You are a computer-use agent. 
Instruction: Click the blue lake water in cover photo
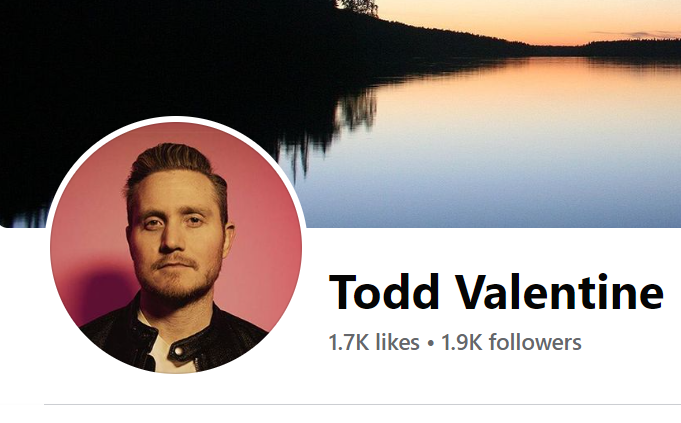pyautogui.click(x=499, y=174)
